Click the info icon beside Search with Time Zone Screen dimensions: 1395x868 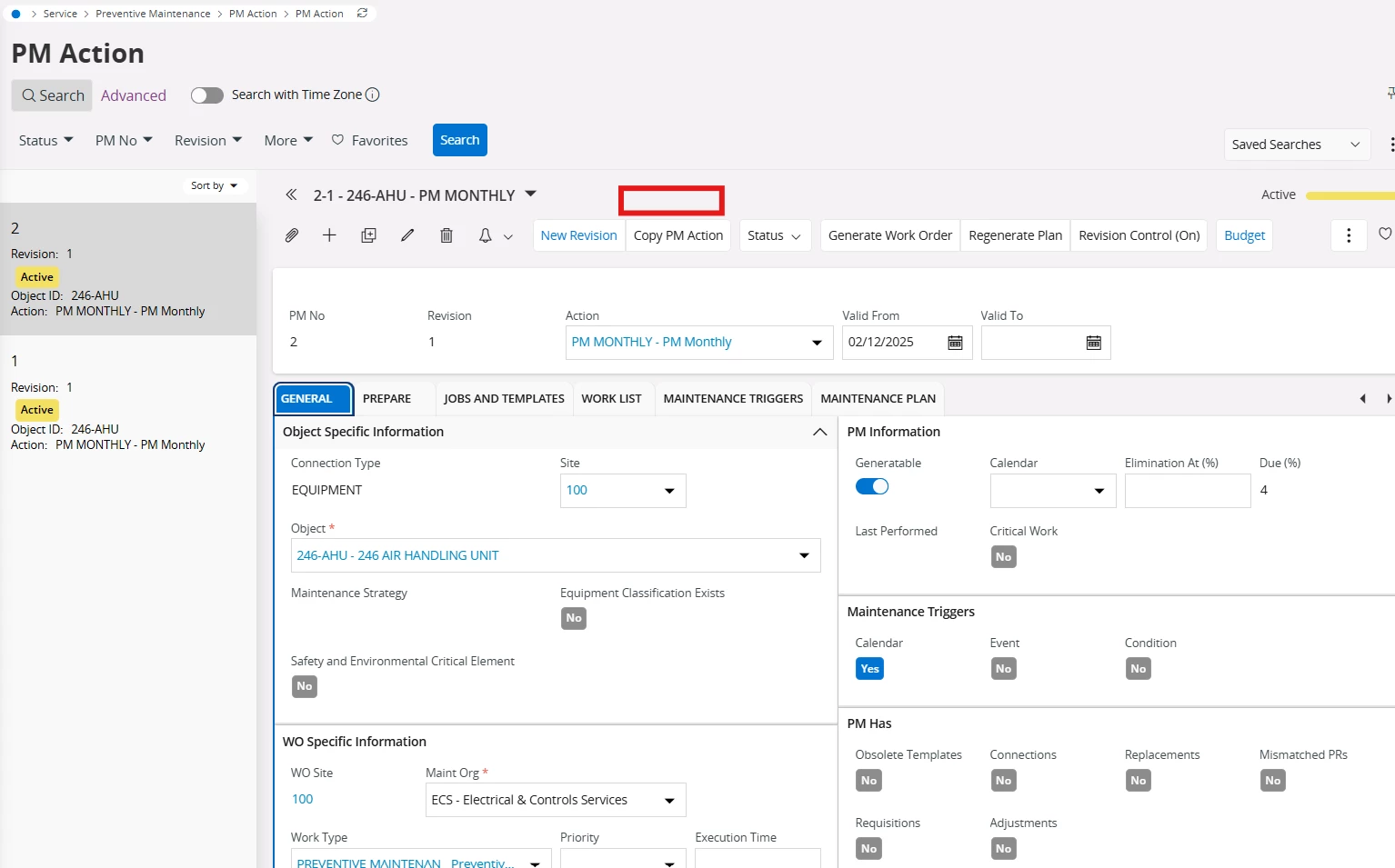click(372, 95)
